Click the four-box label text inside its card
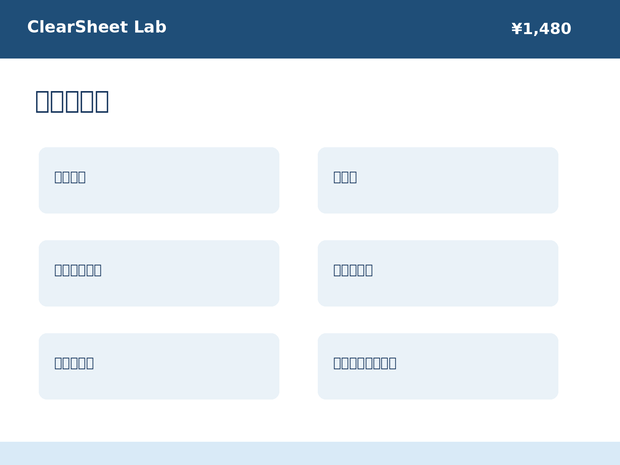 [70, 177]
